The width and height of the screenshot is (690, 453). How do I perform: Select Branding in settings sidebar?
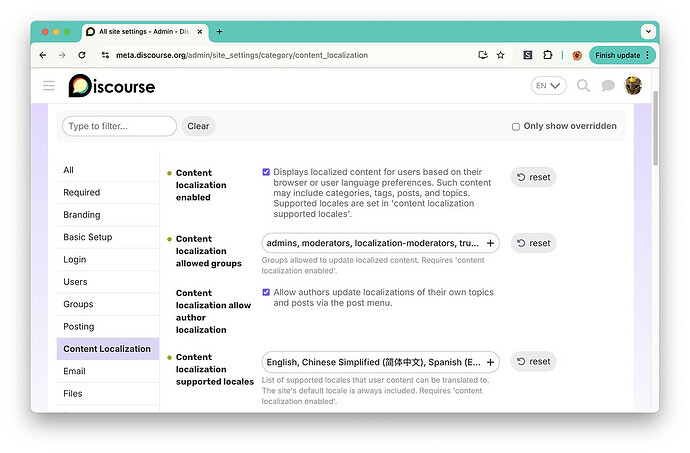(x=82, y=215)
